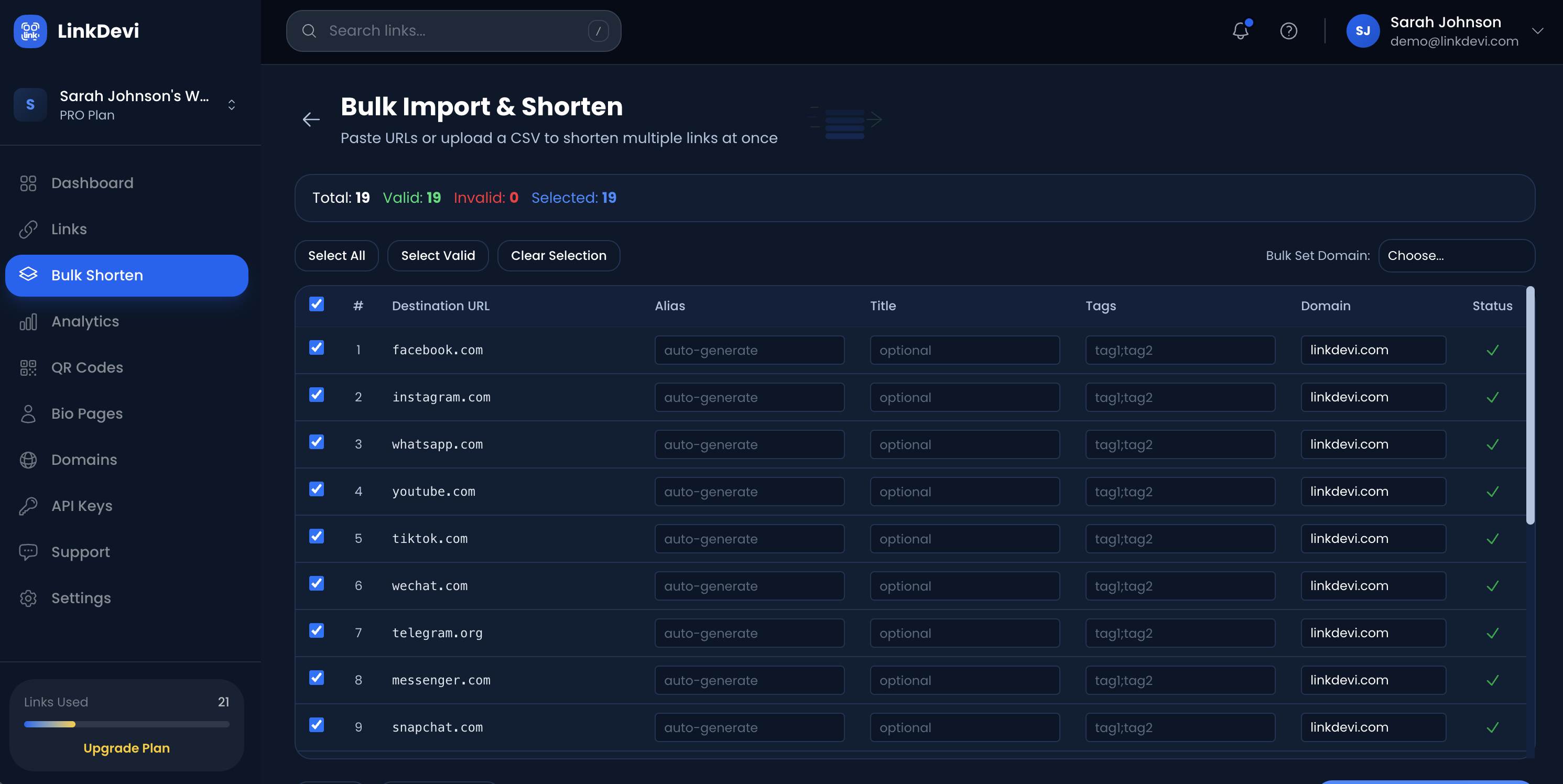Click telegram.org row status checkmark
Viewport: 1563px width, 784px height.
tap(1493, 633)
